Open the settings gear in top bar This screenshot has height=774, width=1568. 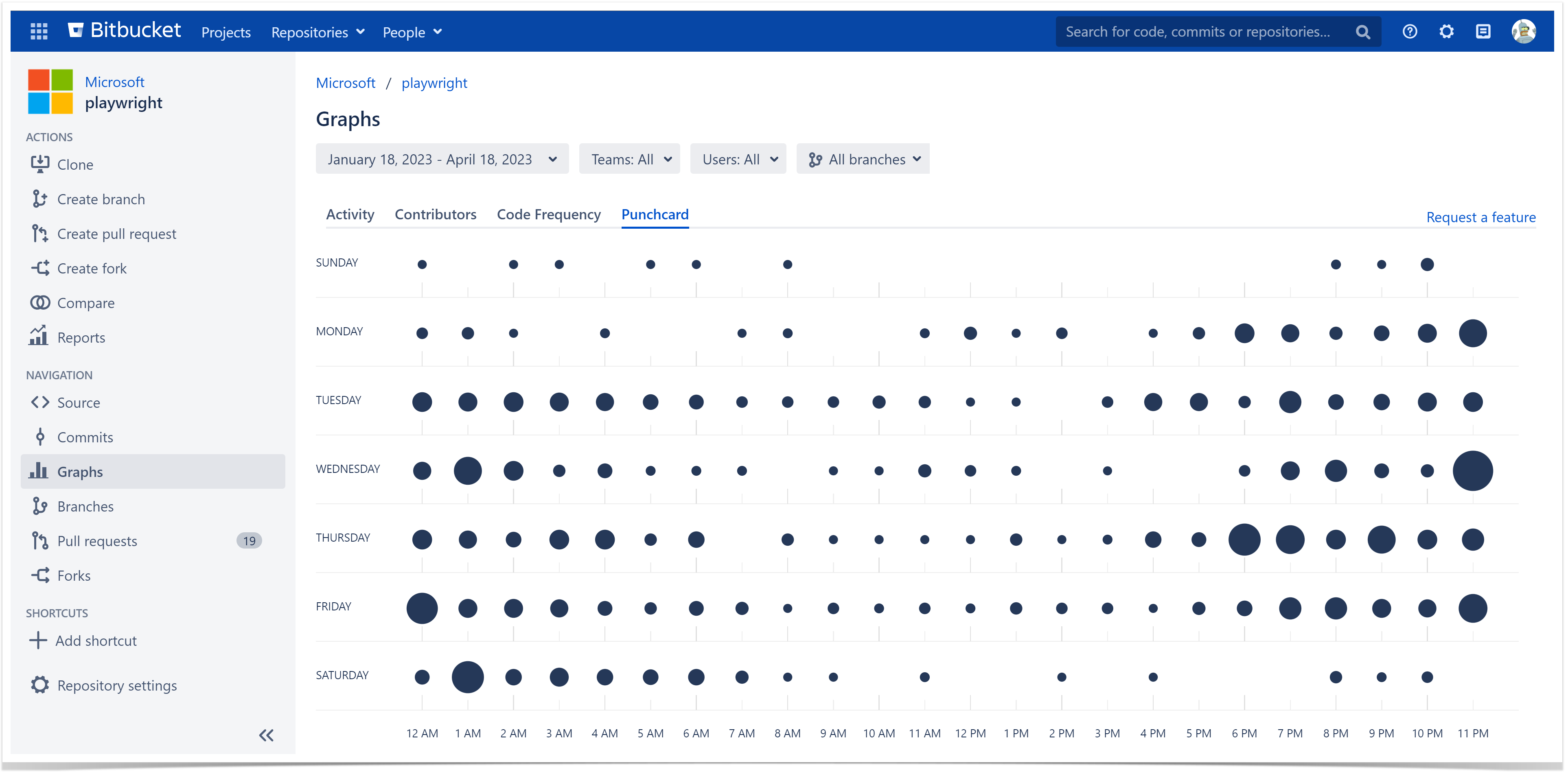pyautogui.click(x=1445, y=32)
